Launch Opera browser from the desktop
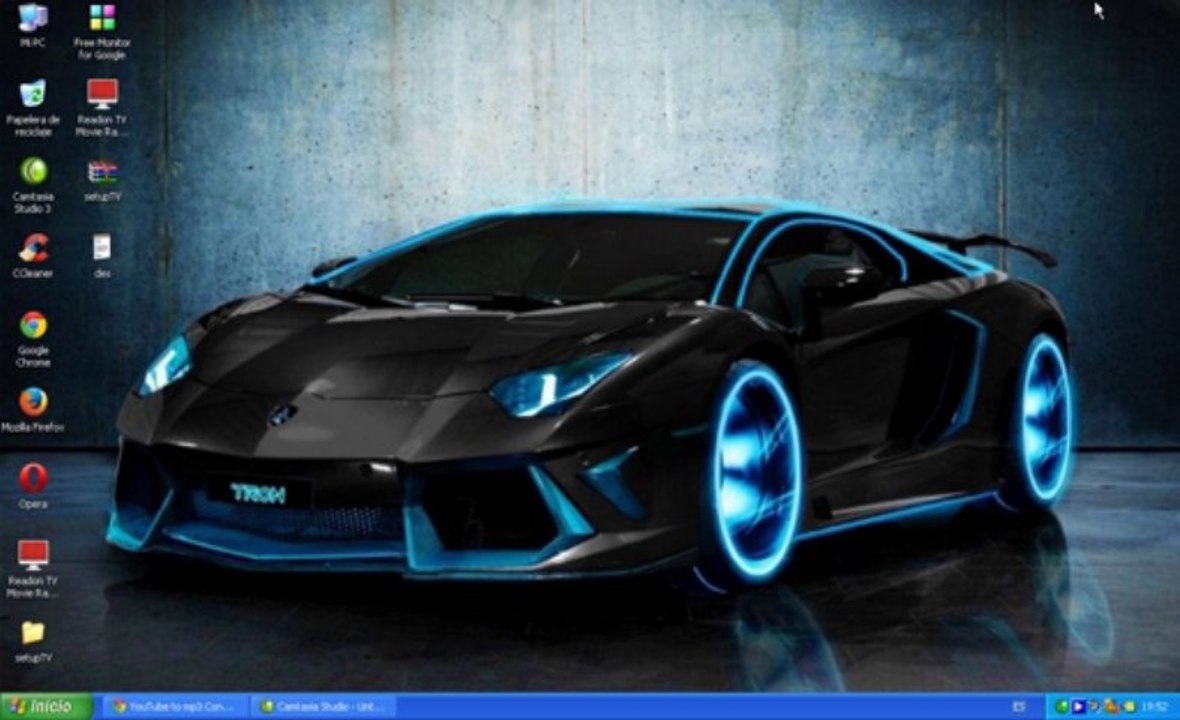Screen dimensions: 1180x720 click(32, 486)
